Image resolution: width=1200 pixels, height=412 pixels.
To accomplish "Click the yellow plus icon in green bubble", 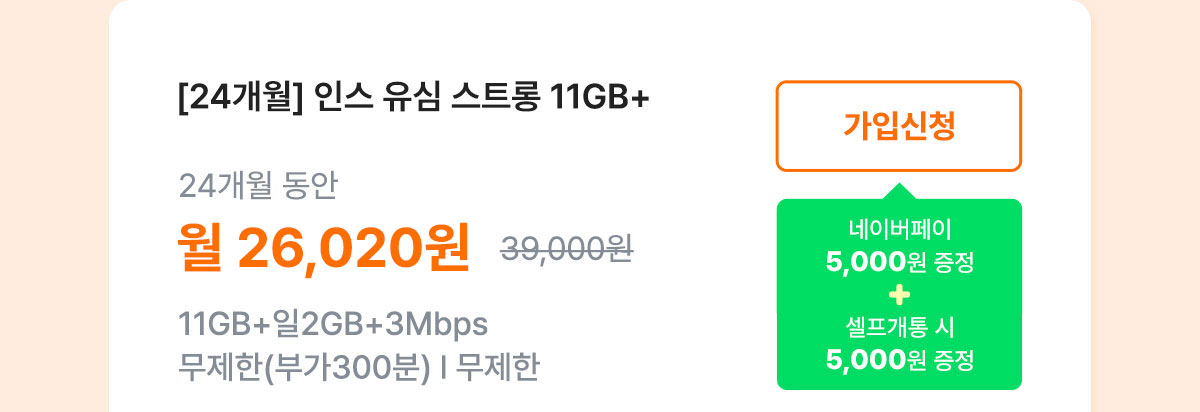I will 899,294.
